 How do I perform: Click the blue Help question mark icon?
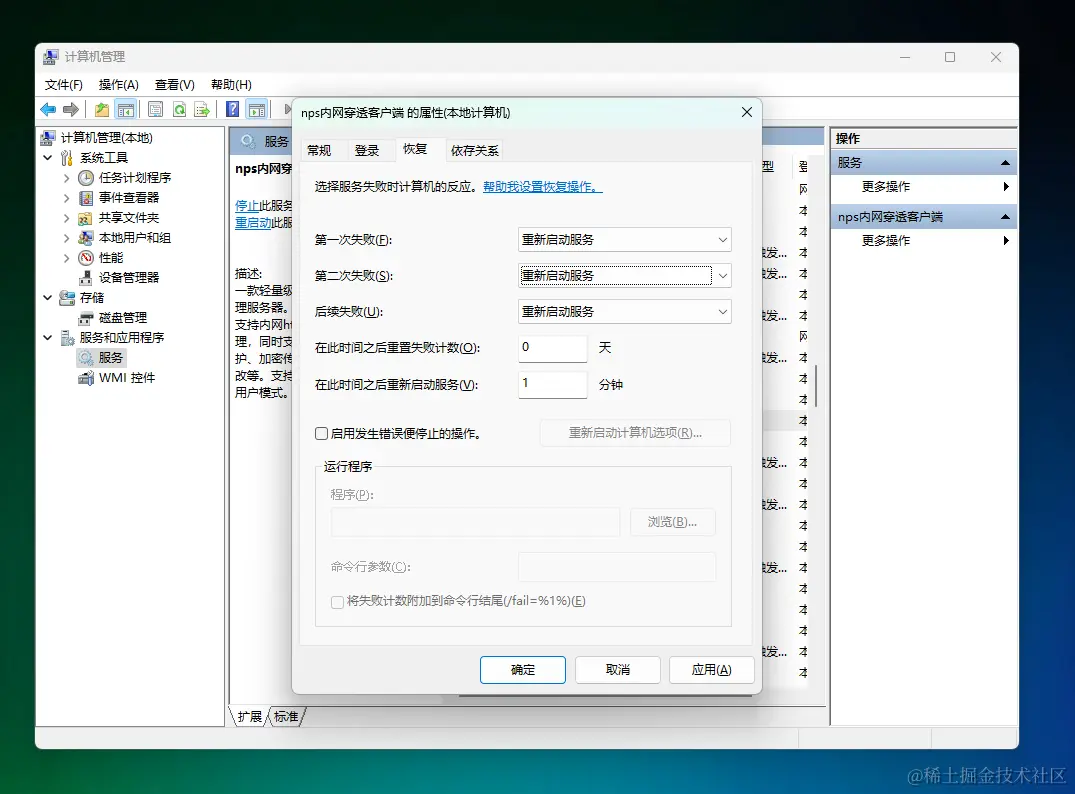233,110
